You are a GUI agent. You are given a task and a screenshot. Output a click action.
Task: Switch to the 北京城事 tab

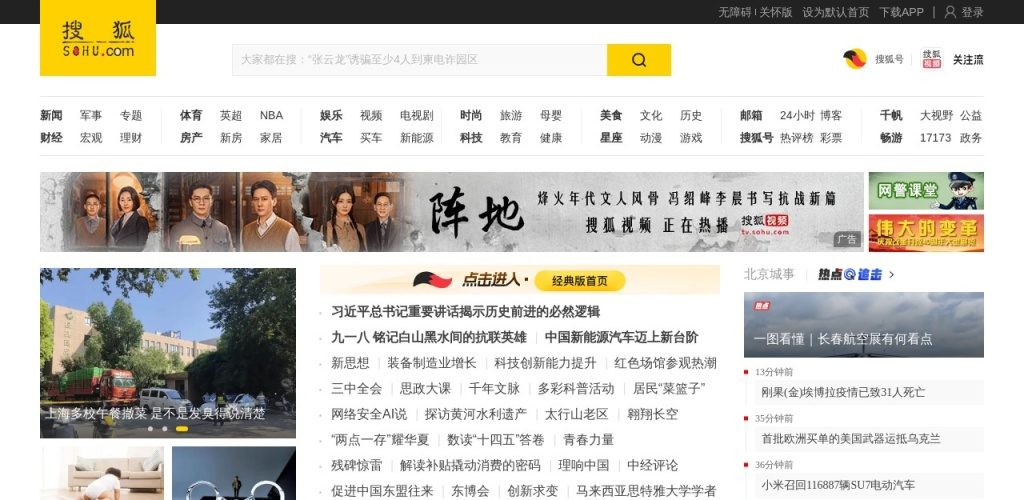(769, 274)
